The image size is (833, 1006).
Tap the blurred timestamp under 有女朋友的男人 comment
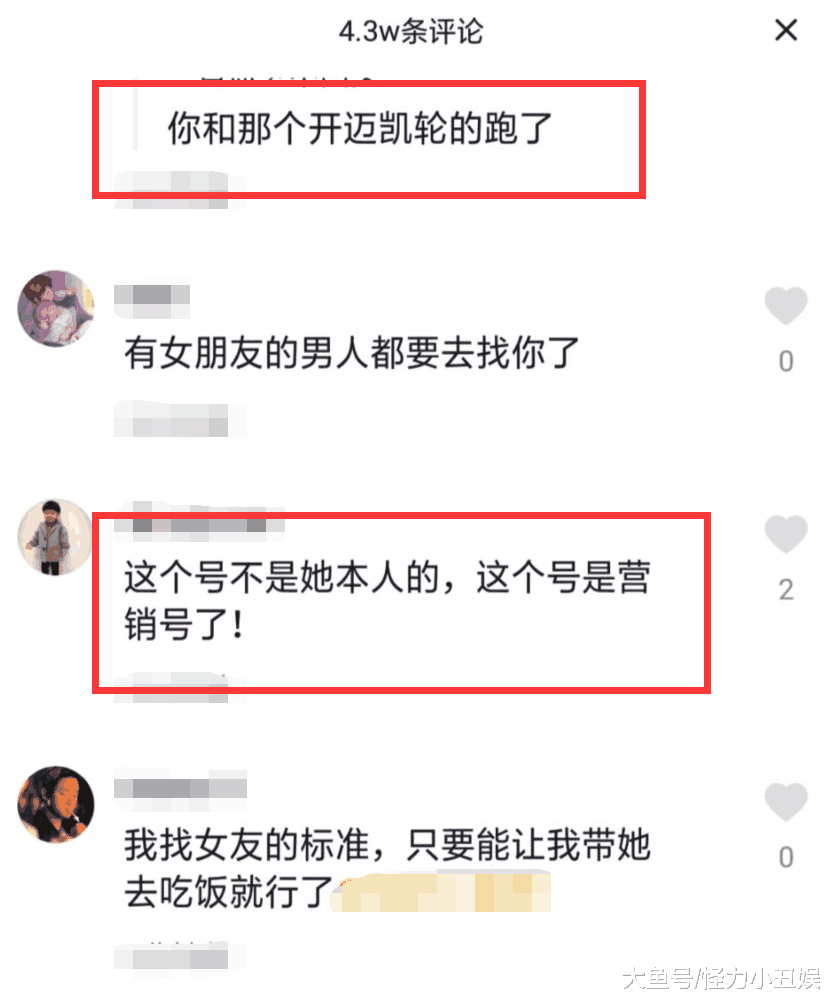[171, 420]
